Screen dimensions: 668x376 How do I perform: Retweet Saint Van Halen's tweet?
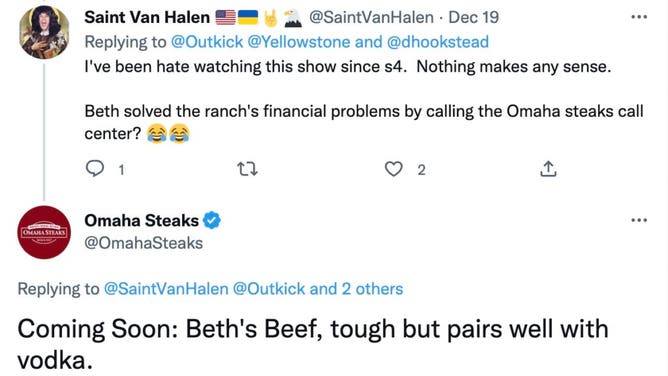click(247, 169)
